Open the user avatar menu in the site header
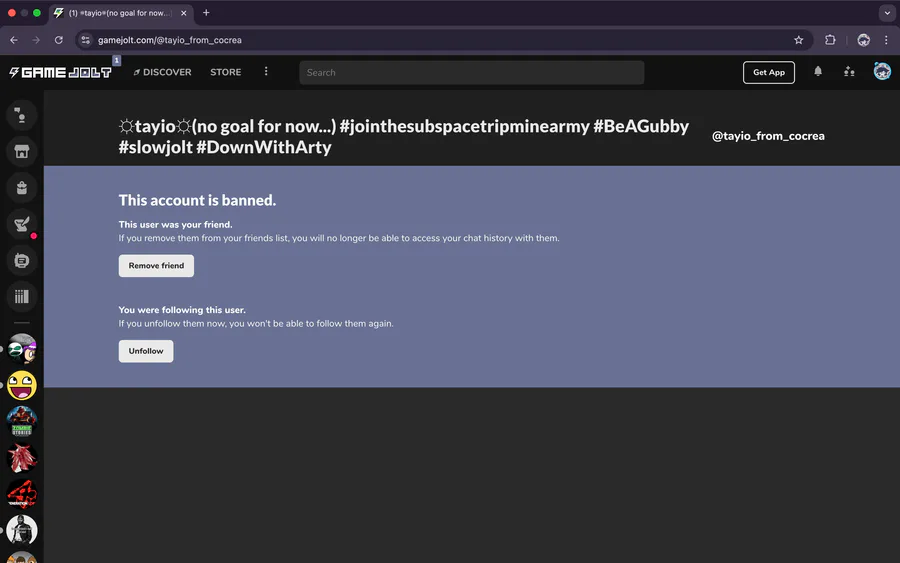 coord(882,71)
